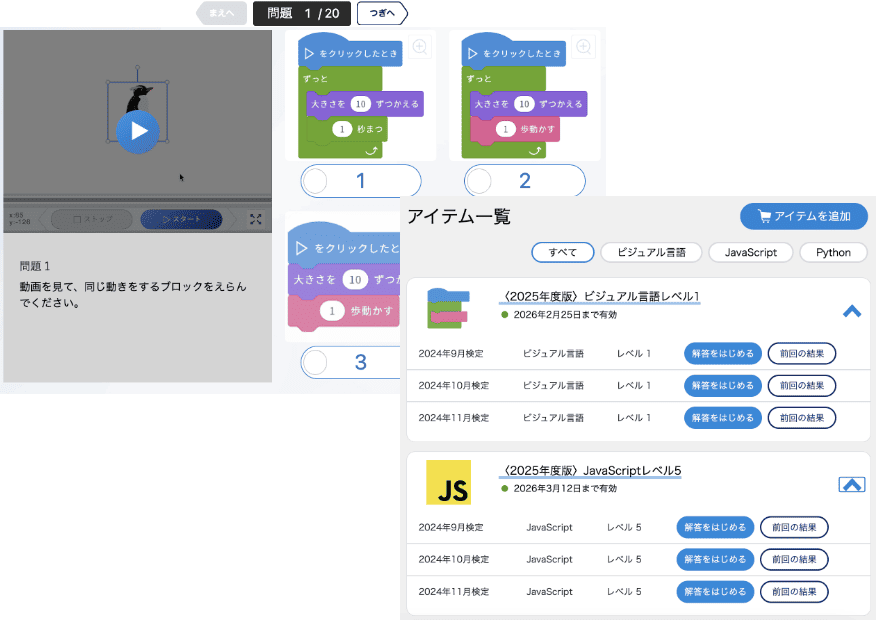Click the magnifier icon on block answer 2
Screen dimensions: 876x620
click(x=584, y=47)
